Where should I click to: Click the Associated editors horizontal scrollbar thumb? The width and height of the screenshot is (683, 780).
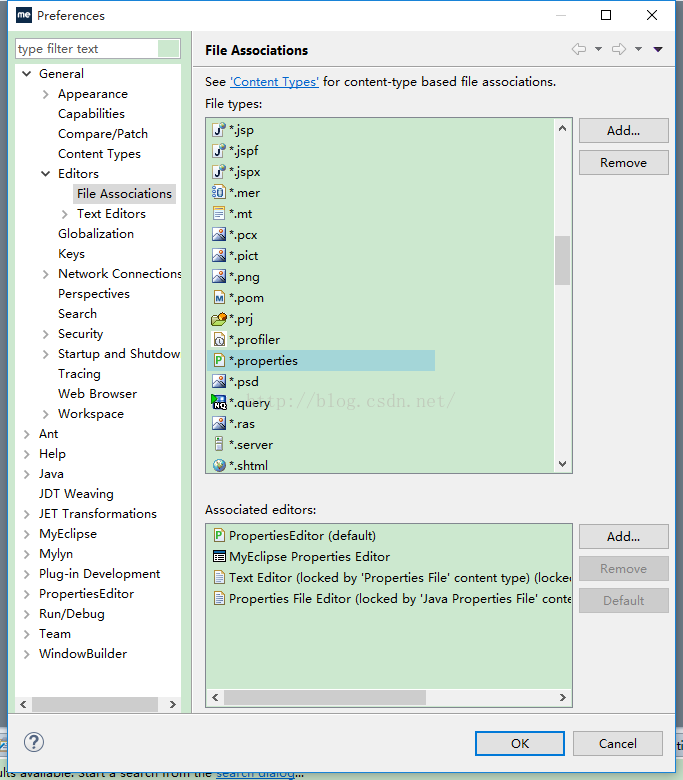pos(325,697)
